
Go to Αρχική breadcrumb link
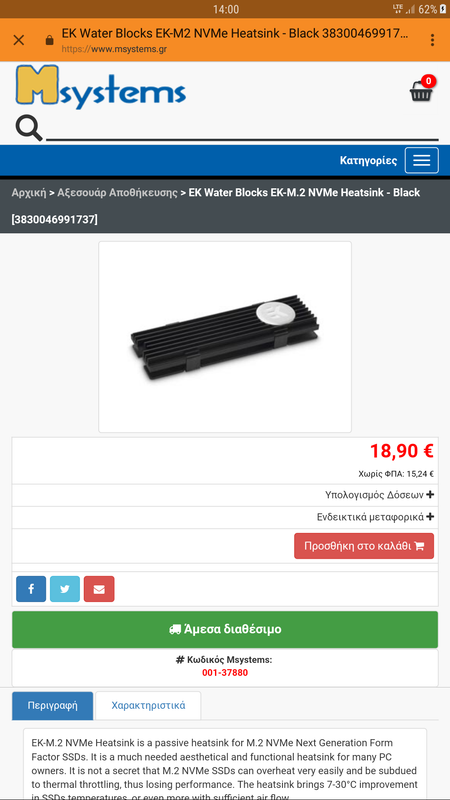point(29,193)
